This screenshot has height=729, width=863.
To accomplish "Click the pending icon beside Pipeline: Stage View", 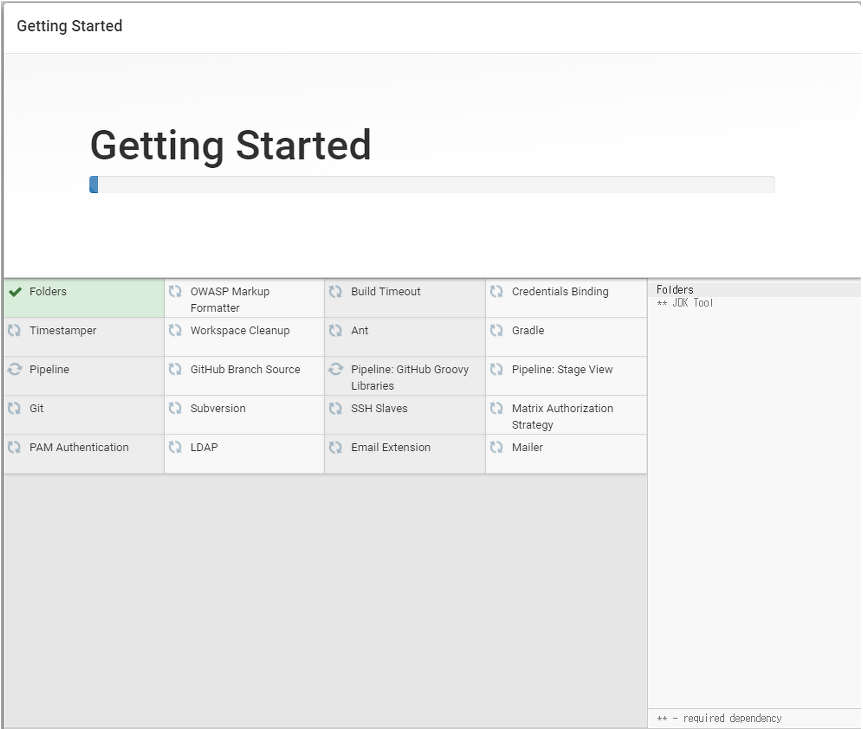I will click(496, 369).
